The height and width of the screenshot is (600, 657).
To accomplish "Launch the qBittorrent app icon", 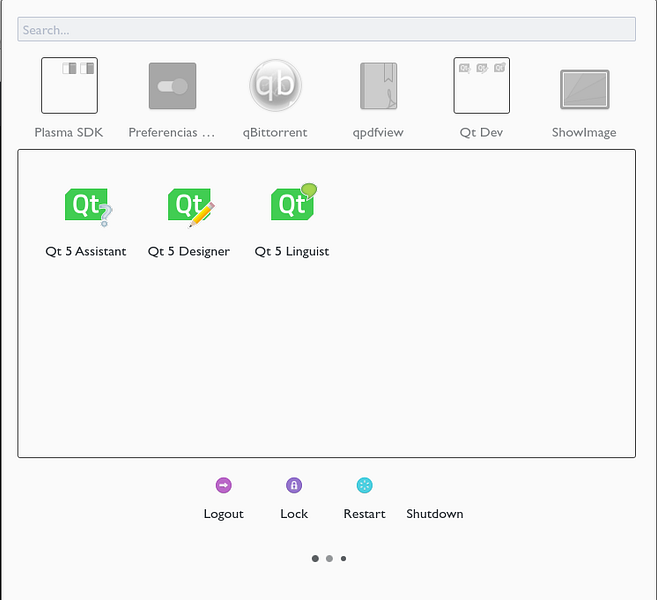I will click(x=275, y=85).
